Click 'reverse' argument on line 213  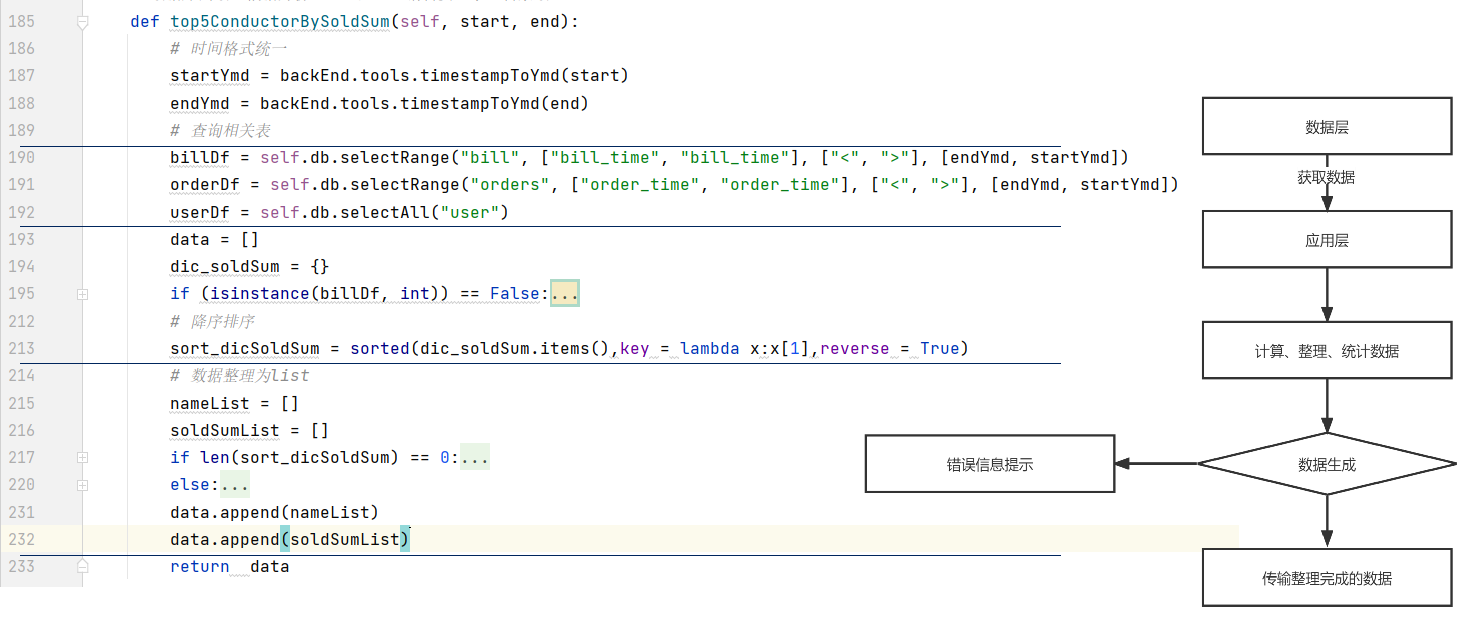(x=855, y=349)
